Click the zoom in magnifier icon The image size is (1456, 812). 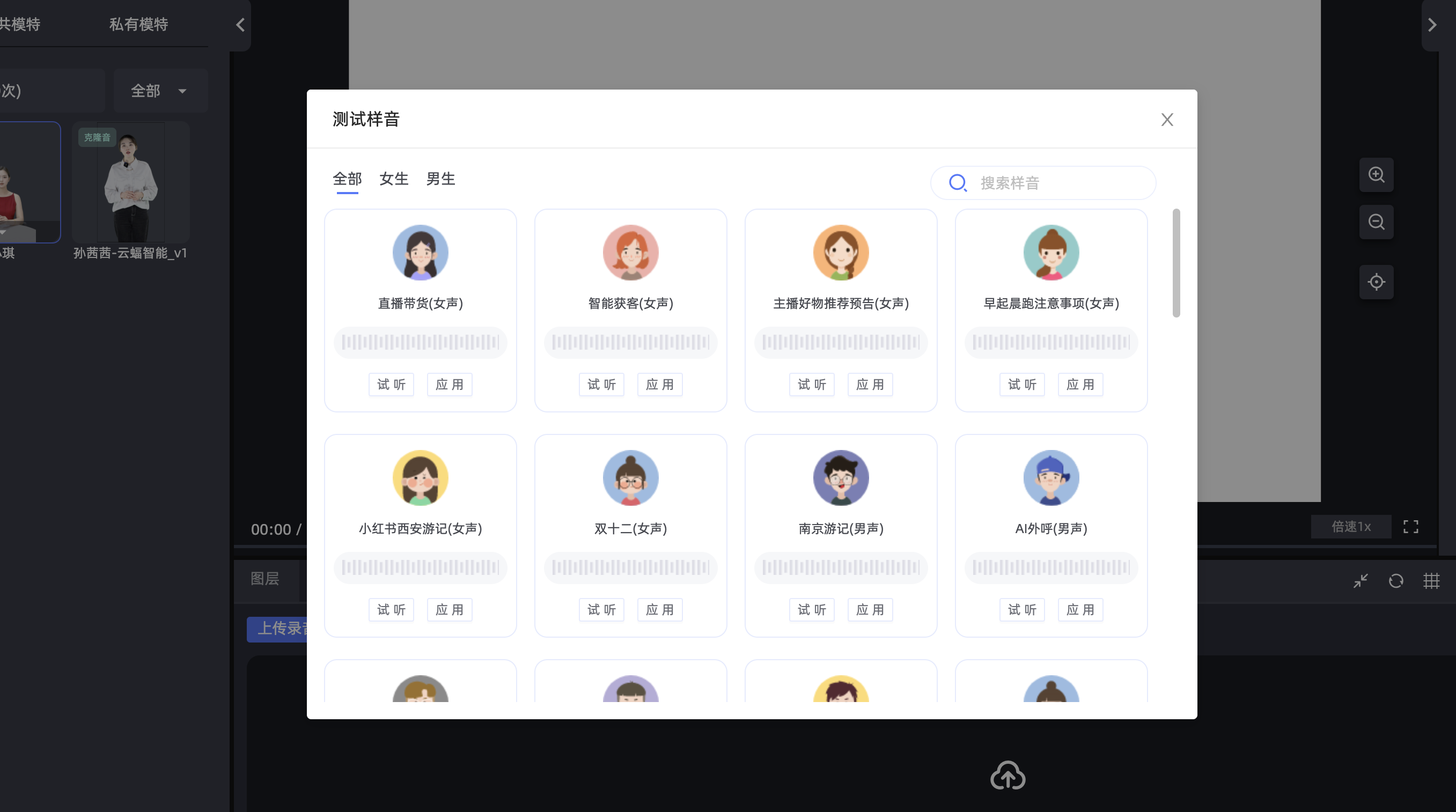(x=1376, y=175)
